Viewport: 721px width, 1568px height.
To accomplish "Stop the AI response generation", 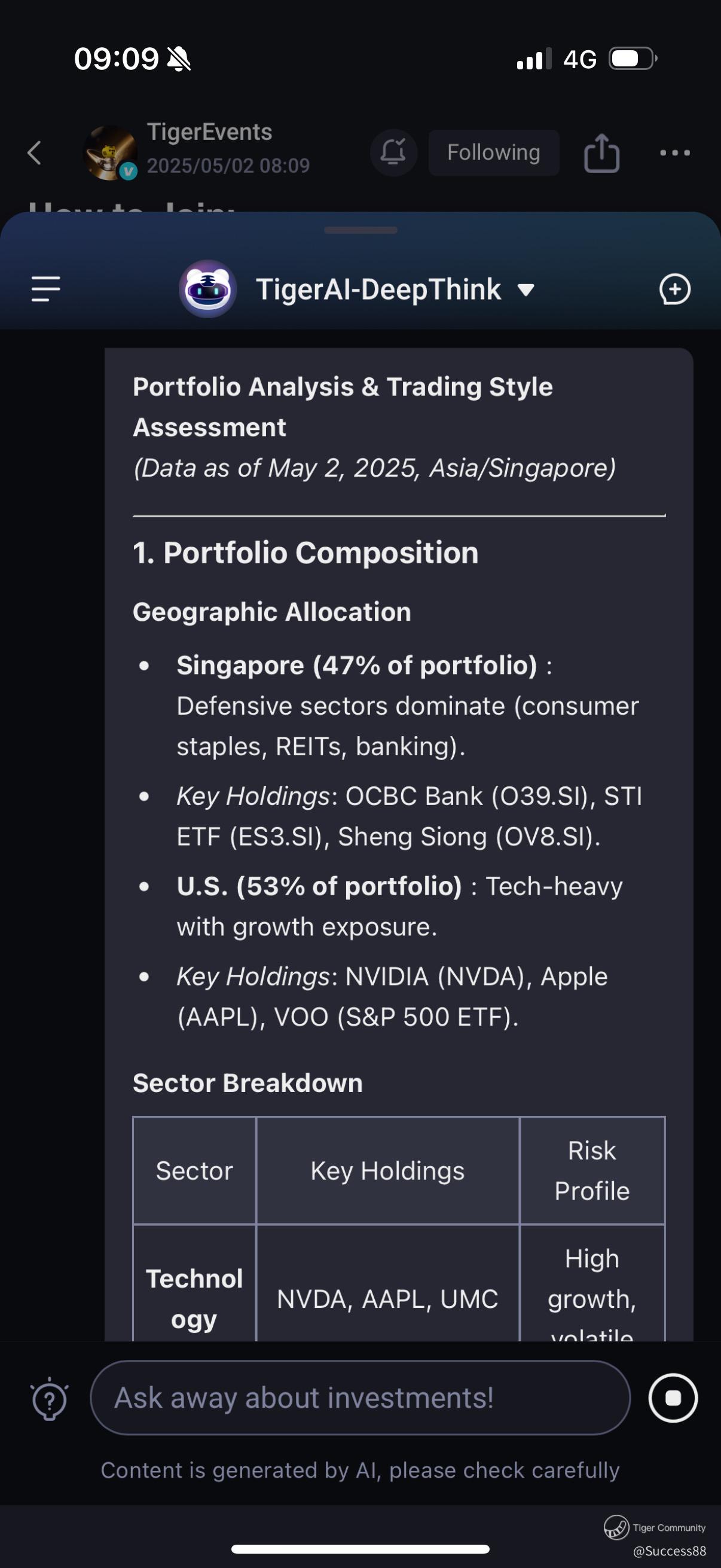I will [x=673, y=1398].
